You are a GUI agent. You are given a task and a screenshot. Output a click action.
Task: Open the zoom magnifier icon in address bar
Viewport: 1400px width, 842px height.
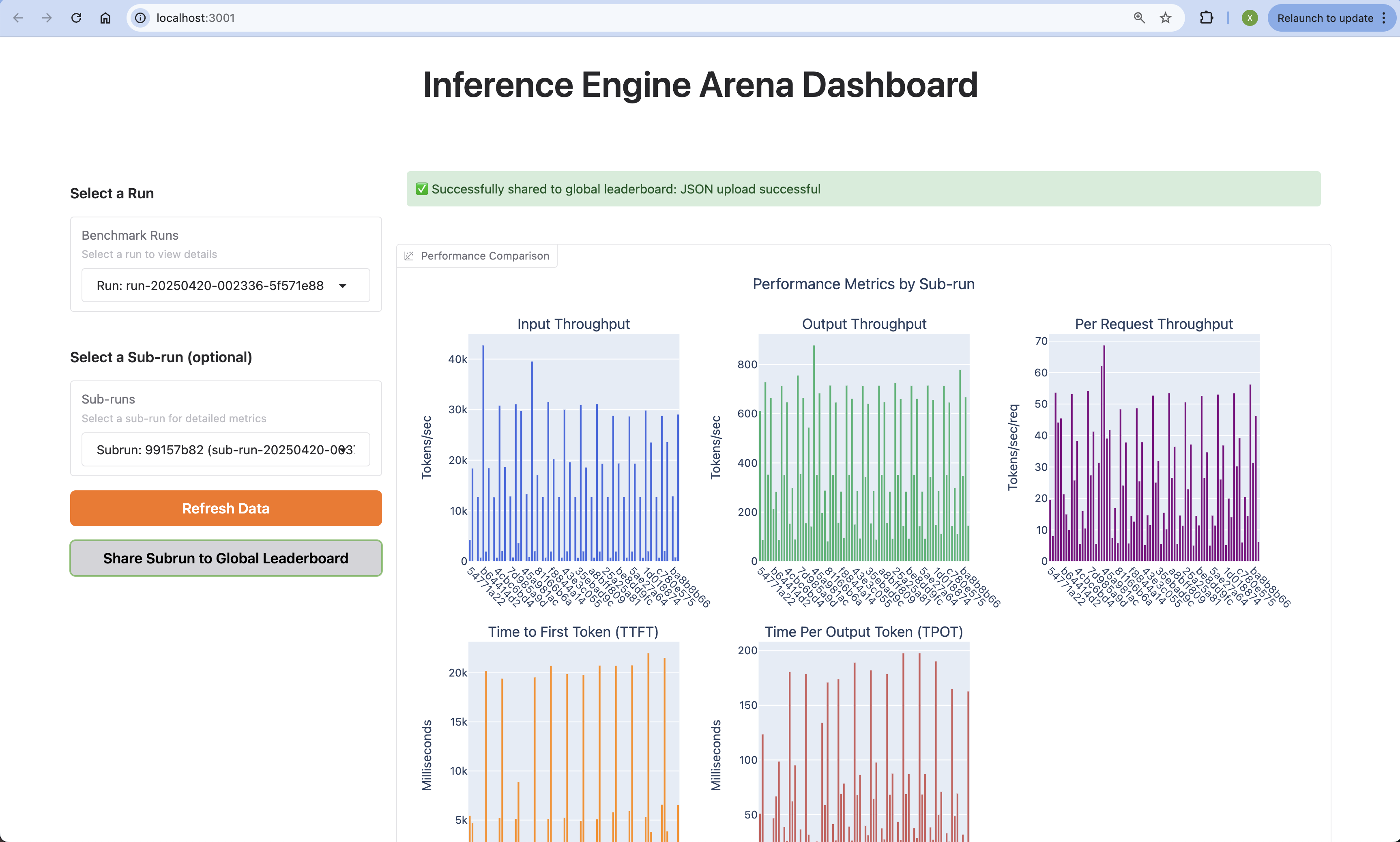click(x=1139, y=18)
